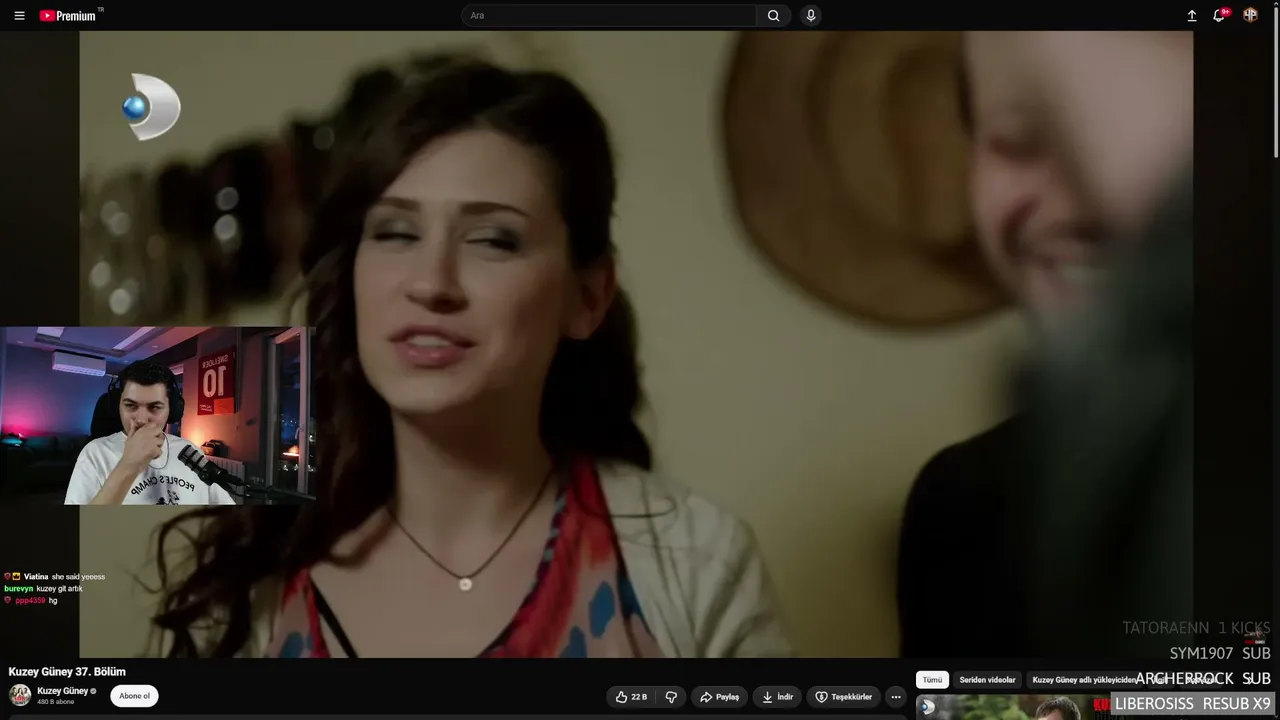
Task: Open the recommended video thumbnail
Action: point(1010,707)
